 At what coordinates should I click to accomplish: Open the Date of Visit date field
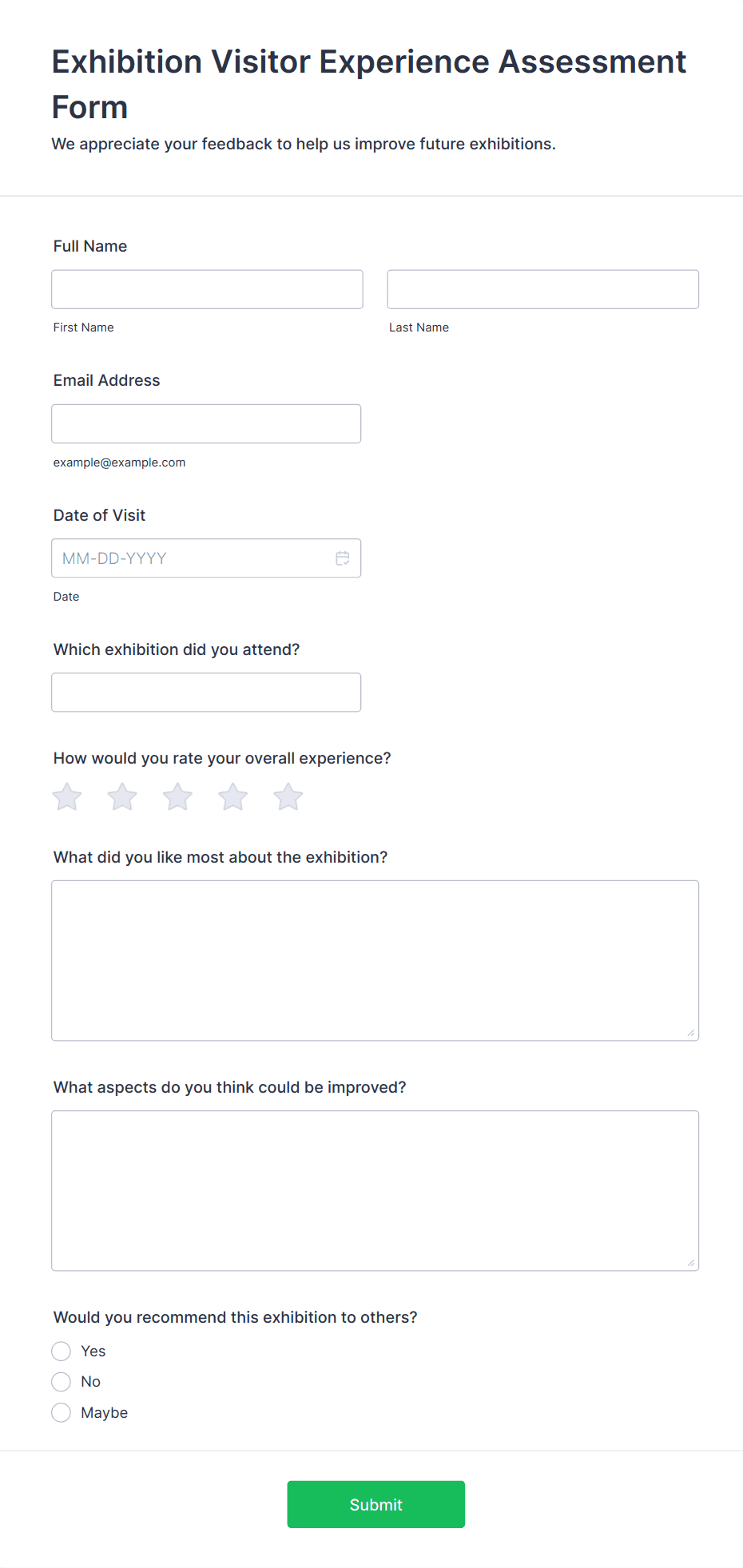[192, 558]
